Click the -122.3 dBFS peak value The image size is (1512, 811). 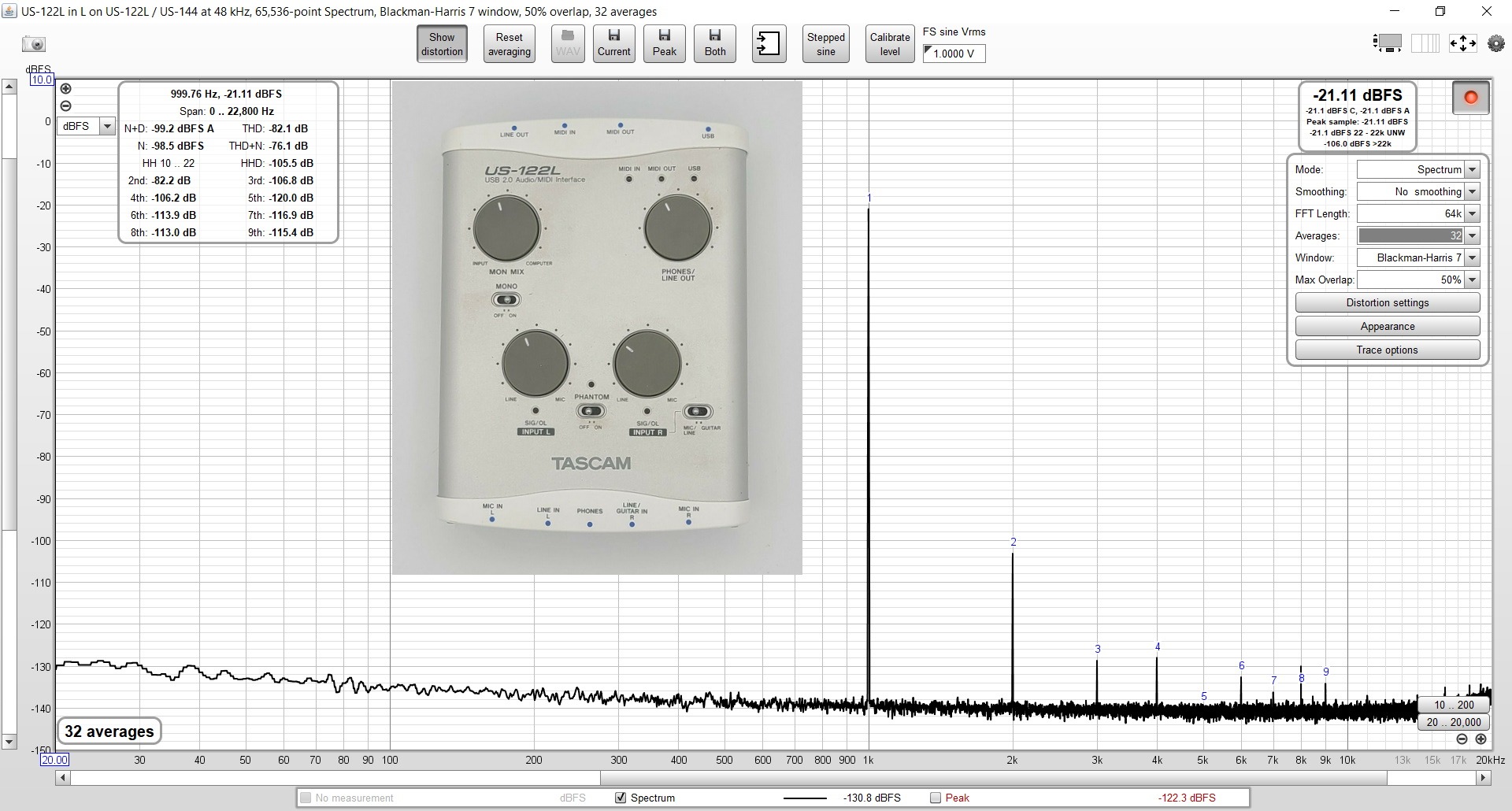click(1187, 798)
